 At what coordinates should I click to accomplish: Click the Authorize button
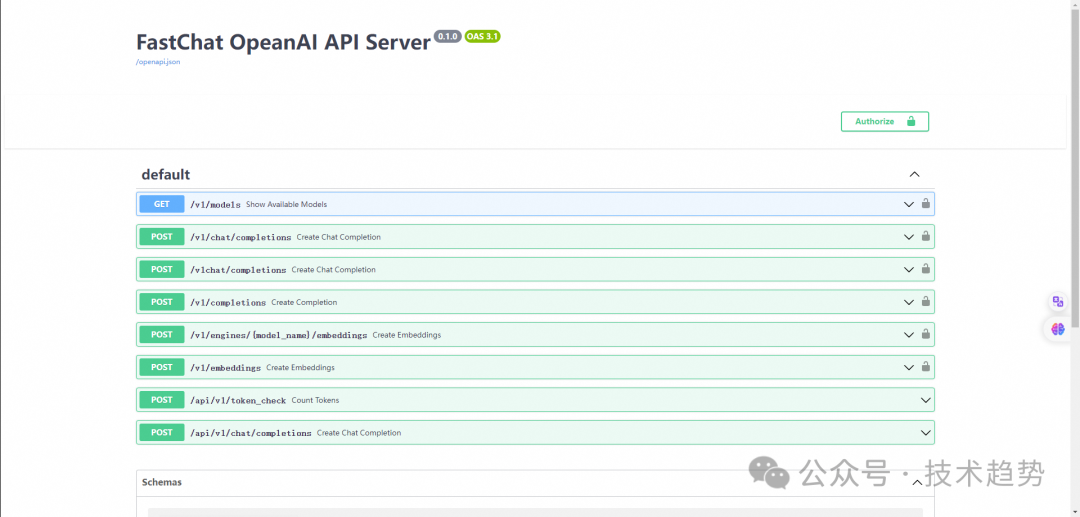(884, 121)
